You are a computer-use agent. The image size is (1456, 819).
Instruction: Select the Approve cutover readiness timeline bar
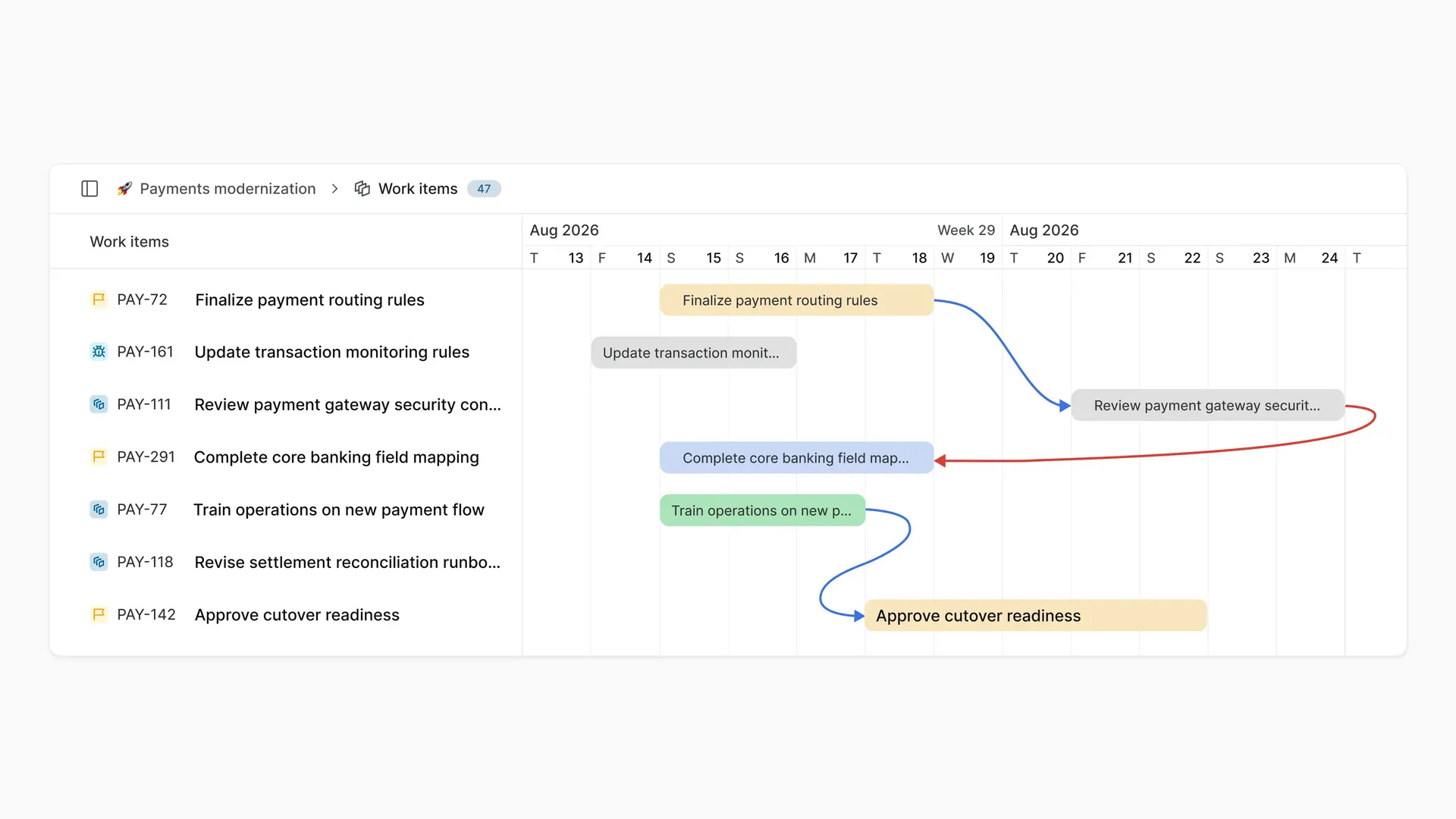1036,616
